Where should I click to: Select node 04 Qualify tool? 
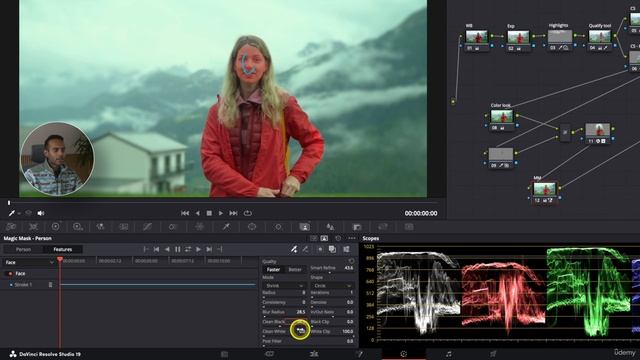pos(600,40)
